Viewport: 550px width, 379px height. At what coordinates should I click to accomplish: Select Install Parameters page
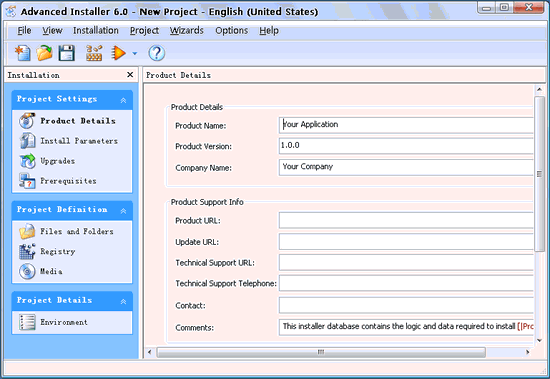(x=79, y=141)
